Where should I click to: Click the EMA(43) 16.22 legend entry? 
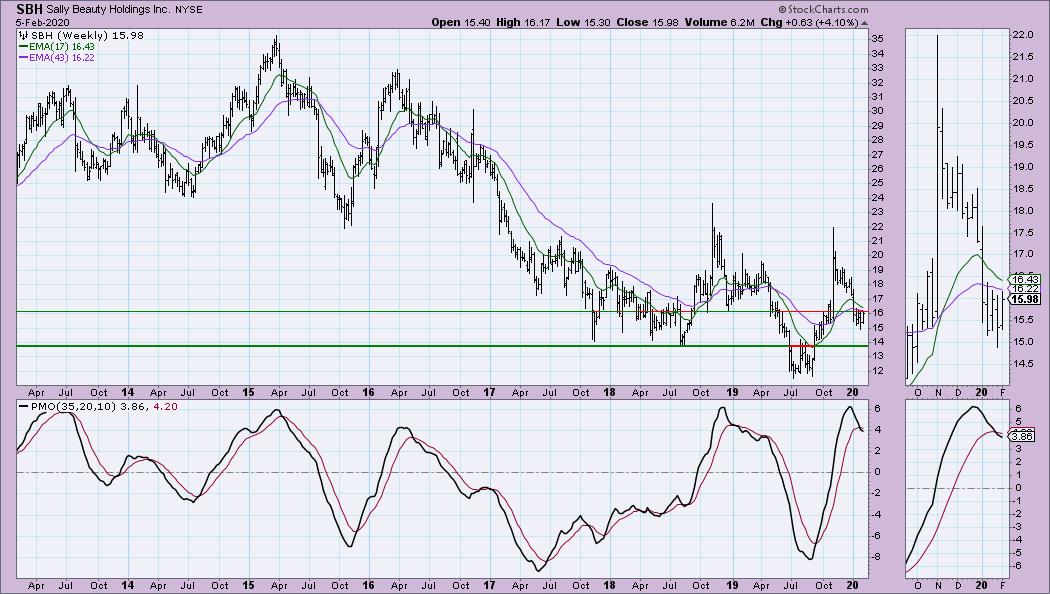pyautogui.click(x=62, y=58)
